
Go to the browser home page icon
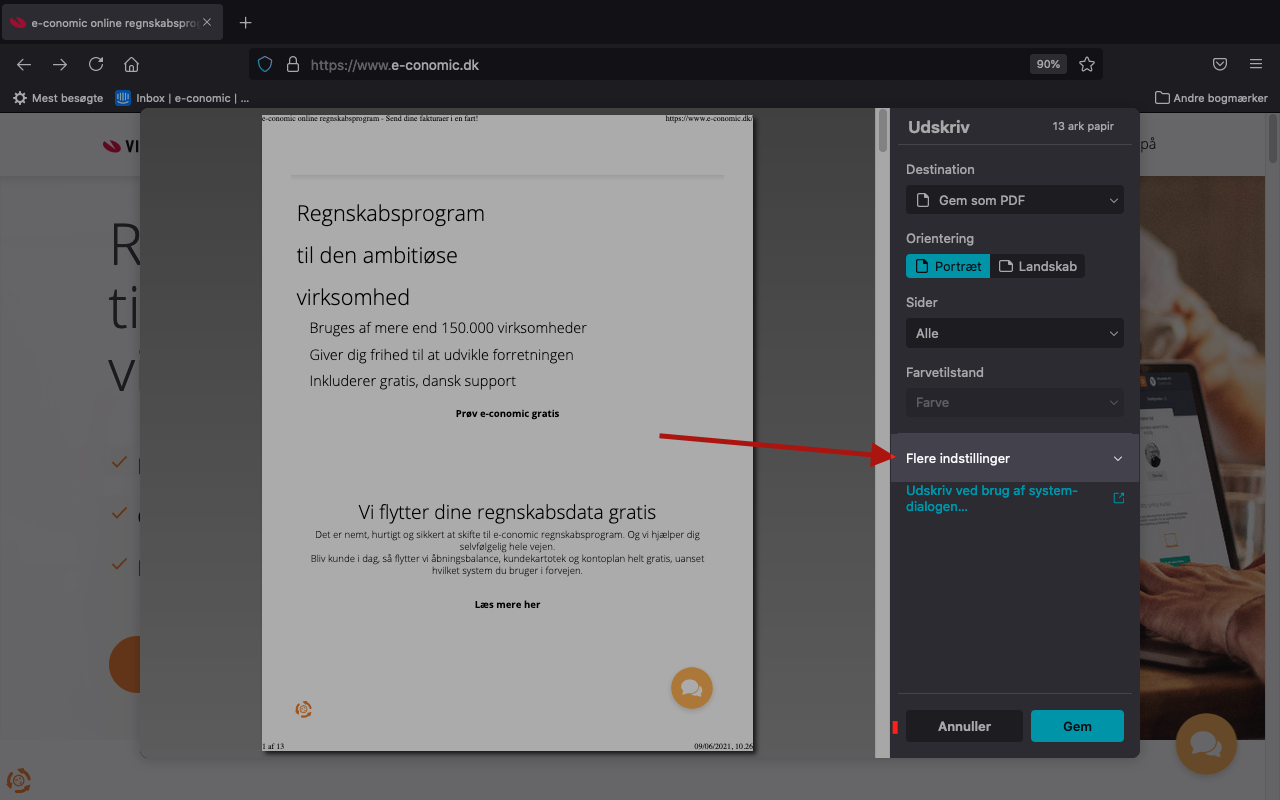click(x=131, y=64)
